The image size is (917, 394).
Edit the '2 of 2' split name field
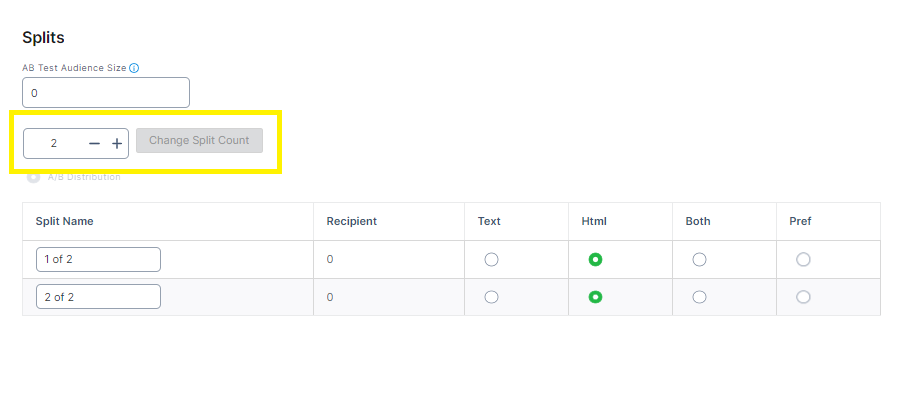(x=98, y=297)
